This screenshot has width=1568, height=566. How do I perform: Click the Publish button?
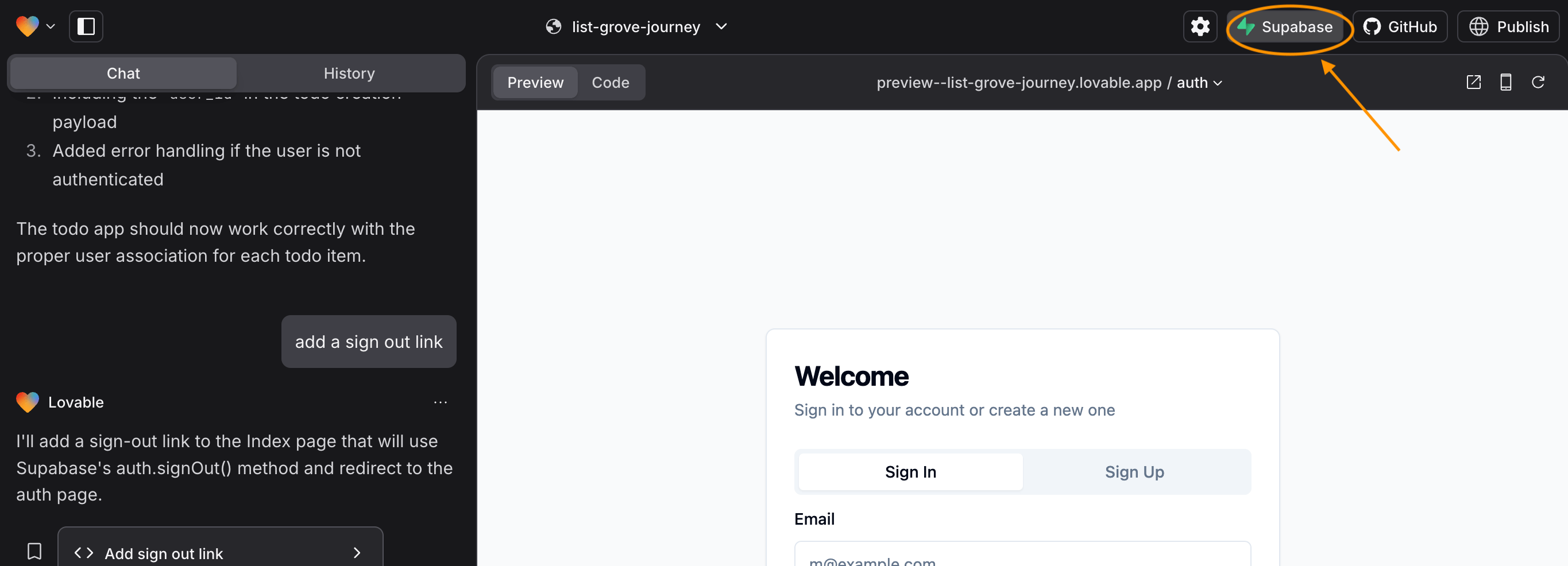1508,26
